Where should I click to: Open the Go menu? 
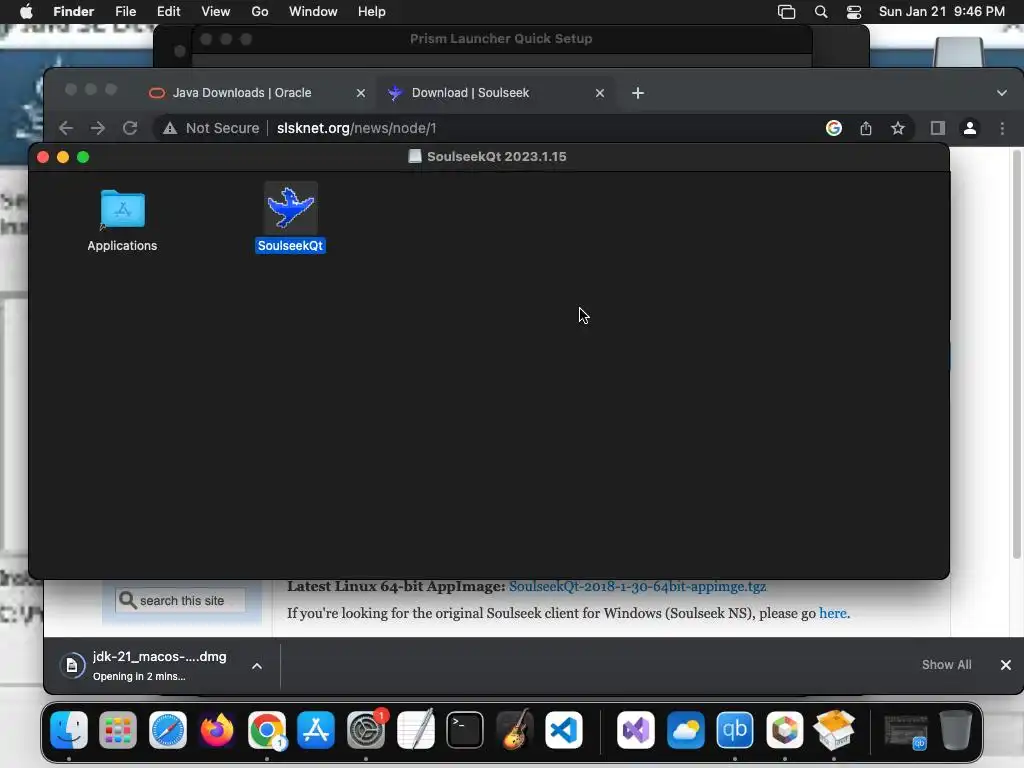[x=260, y=12]
